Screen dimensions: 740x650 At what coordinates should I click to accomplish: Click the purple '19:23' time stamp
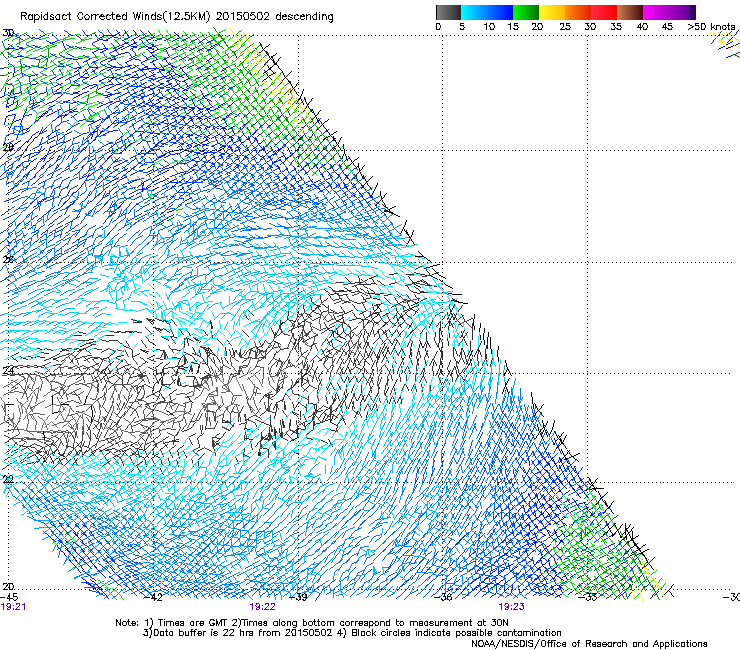(x=512, y=607)
